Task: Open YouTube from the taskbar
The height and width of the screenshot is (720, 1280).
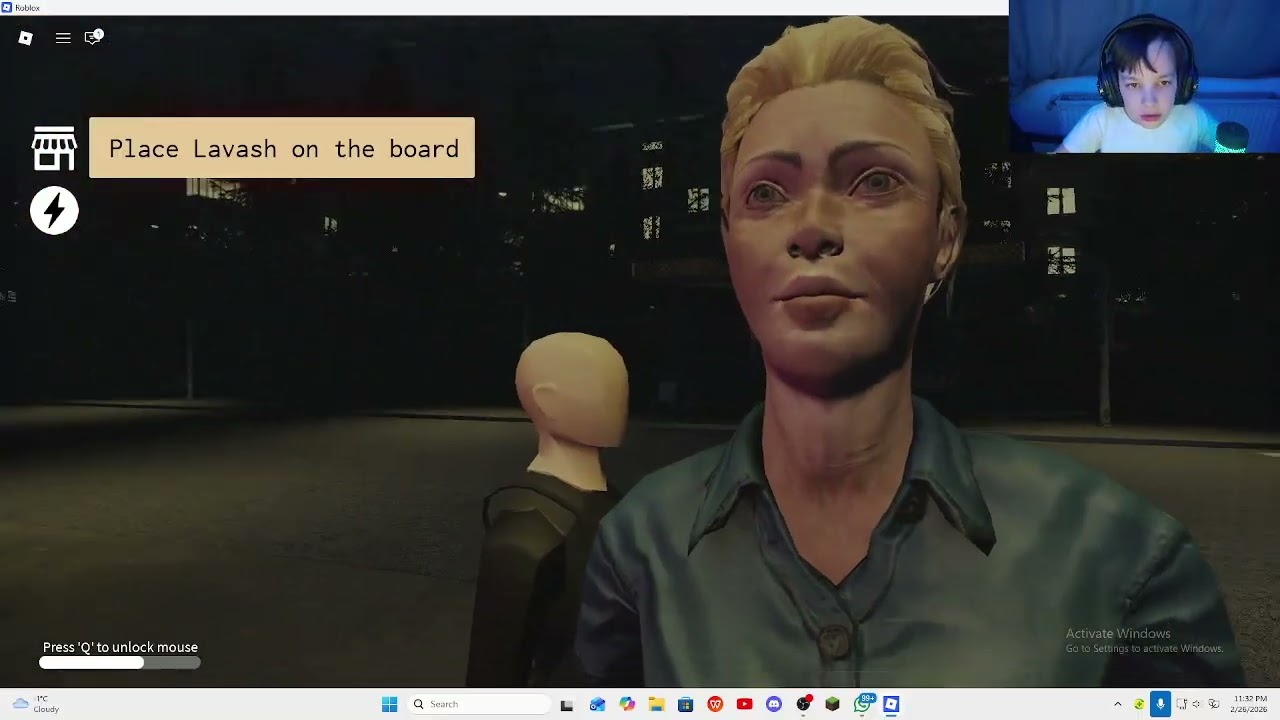Action: (x=744, y=704)
